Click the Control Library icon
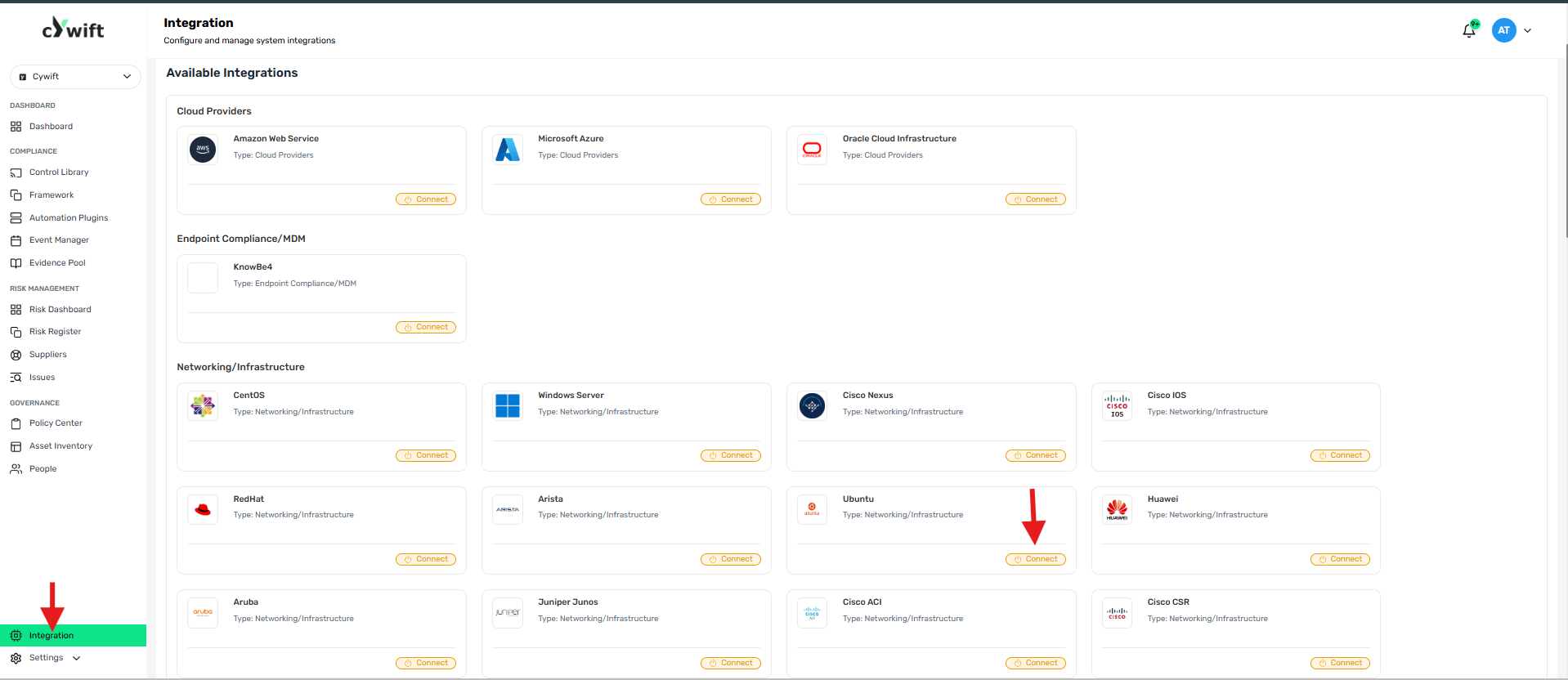The width and height of the screenshot is (1568, 680). 16,172
